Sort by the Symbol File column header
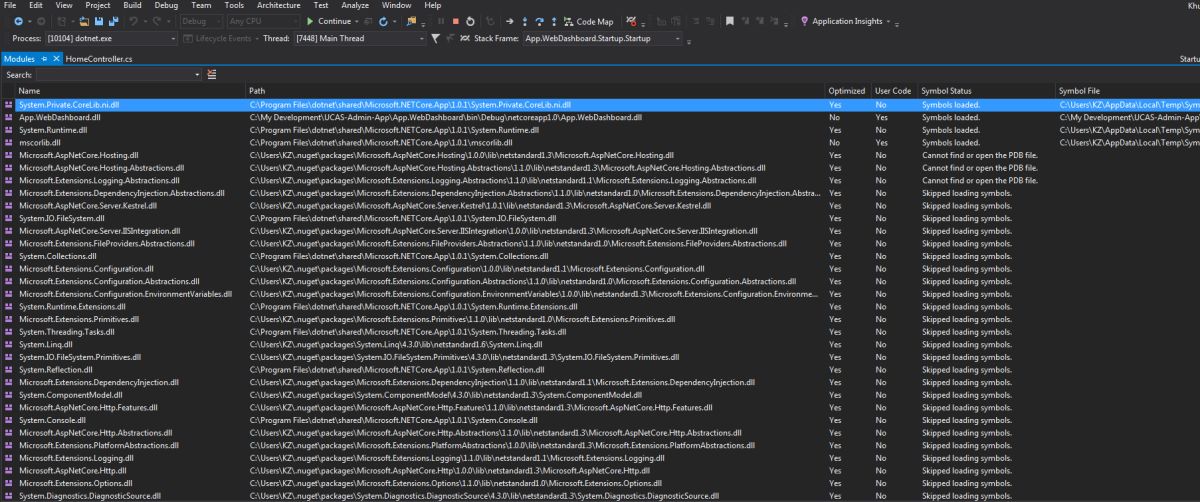Screen dimensions: 1200x502 (1128, 91)
